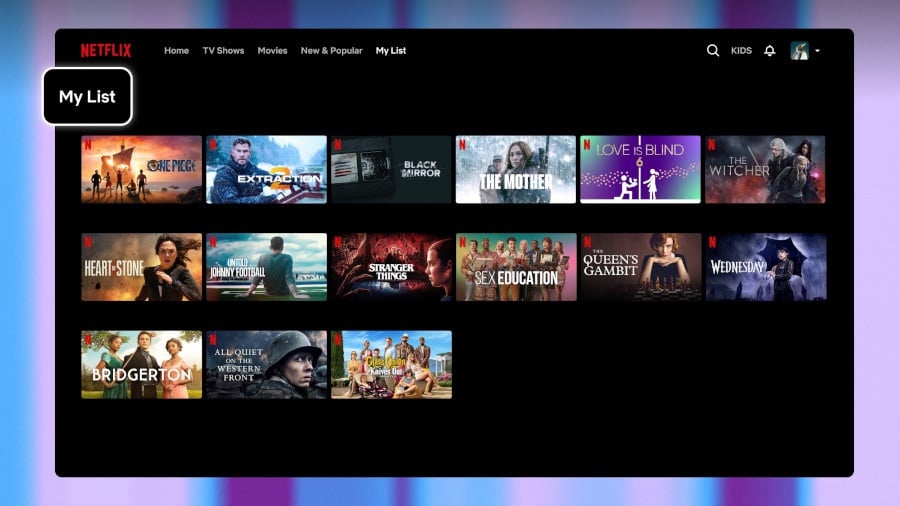The image size is (900, 506).
Task: Go to the Home menu item
Action: 176,50
